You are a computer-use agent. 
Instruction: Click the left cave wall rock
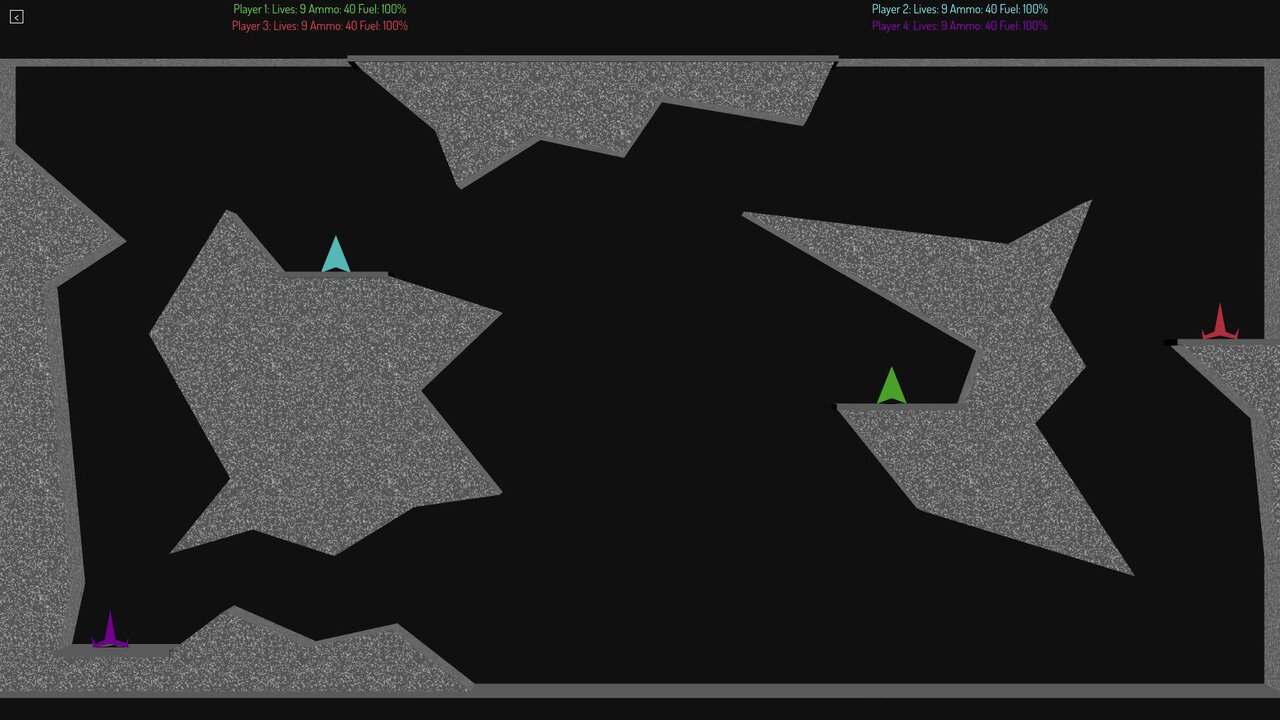coord(35,400)
